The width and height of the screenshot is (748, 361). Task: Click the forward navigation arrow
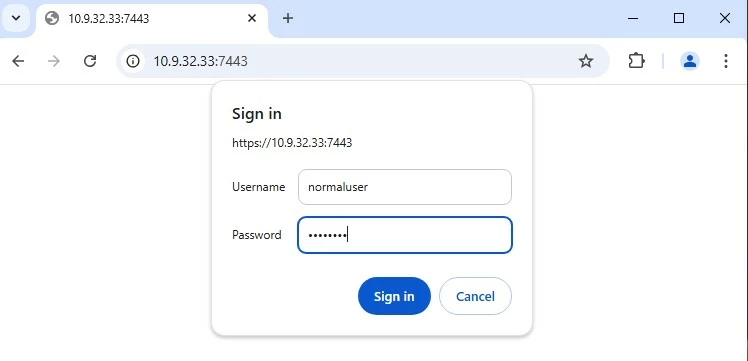point(54,61)
